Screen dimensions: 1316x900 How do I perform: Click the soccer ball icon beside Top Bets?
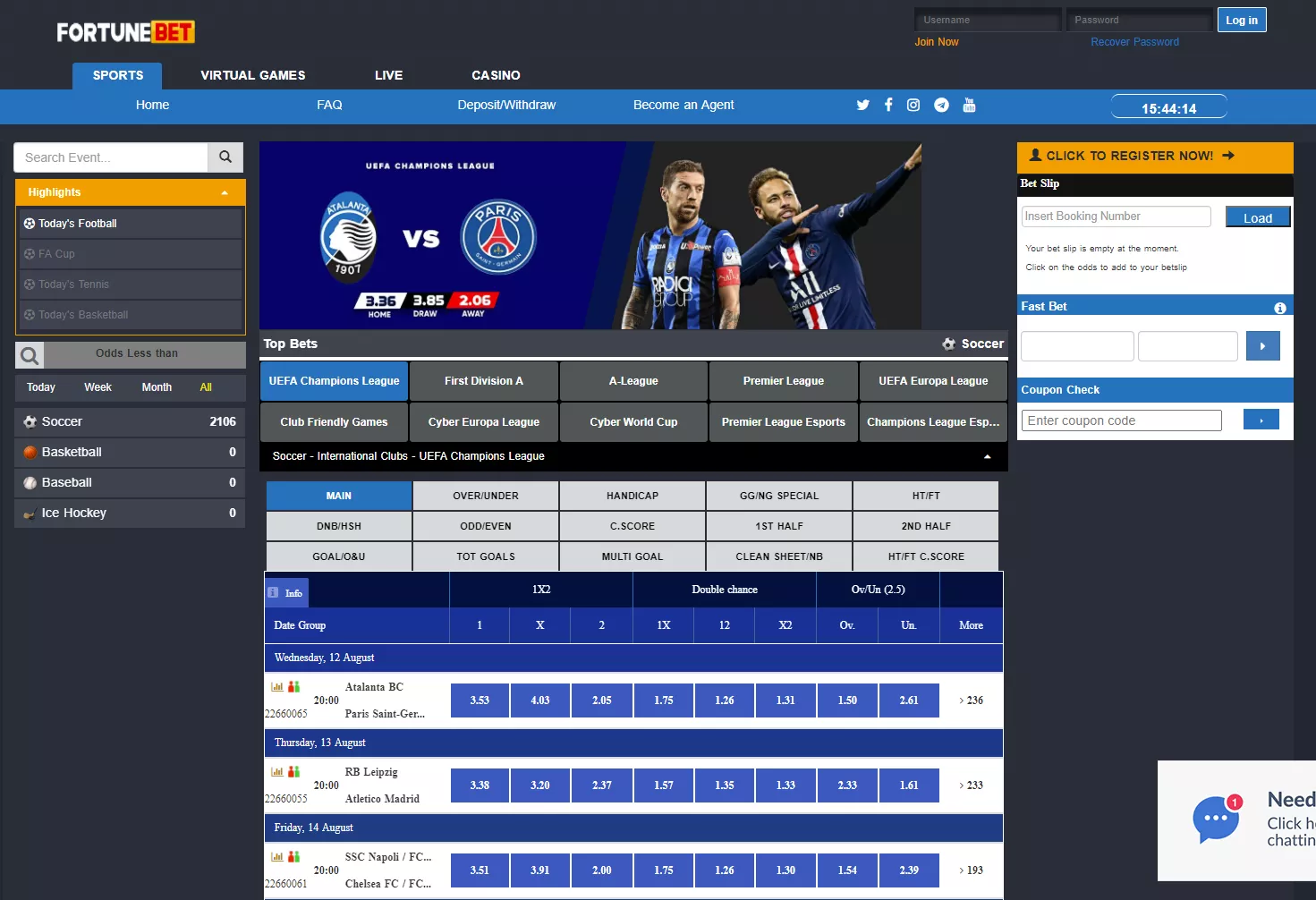tap(947, 344)
